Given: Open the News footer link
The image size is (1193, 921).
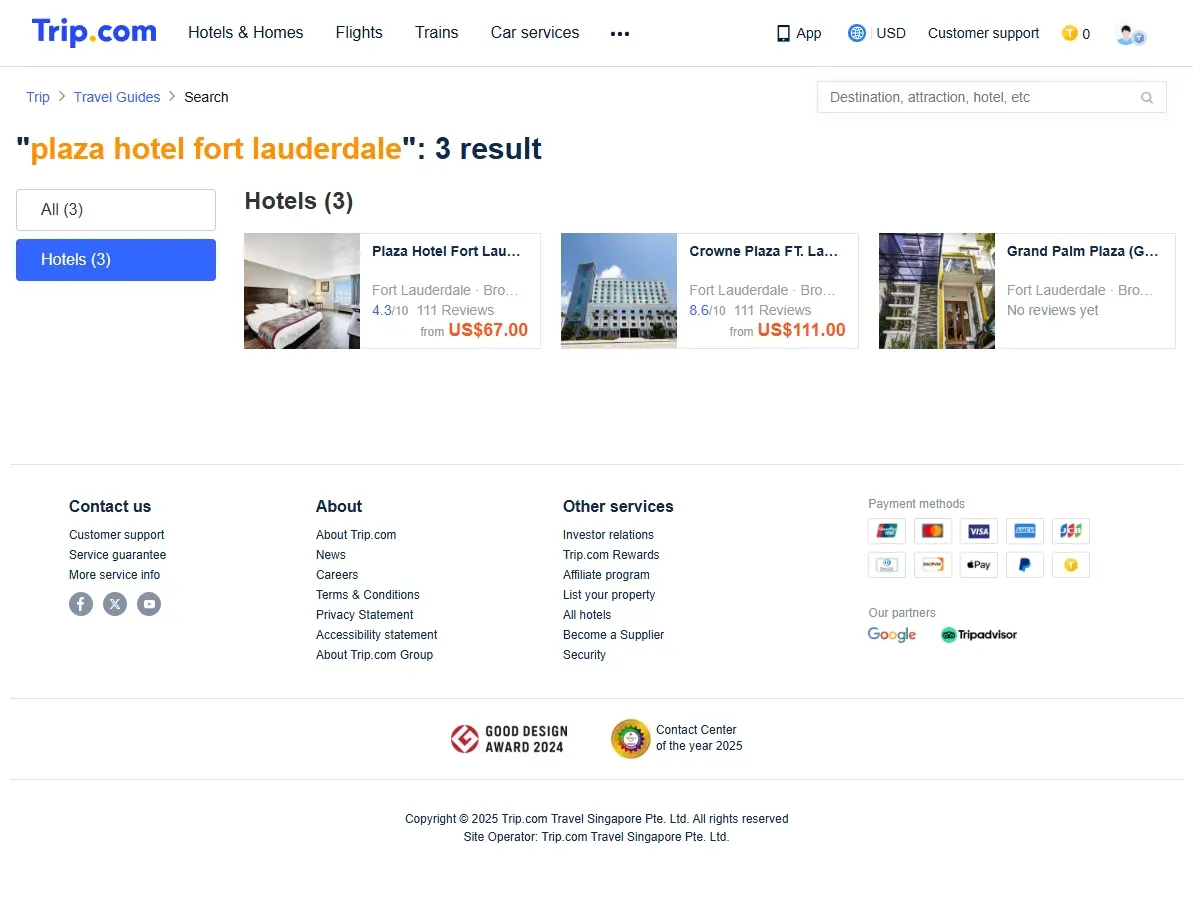Looking at the screenshot, I should click(x=331, y=554).
